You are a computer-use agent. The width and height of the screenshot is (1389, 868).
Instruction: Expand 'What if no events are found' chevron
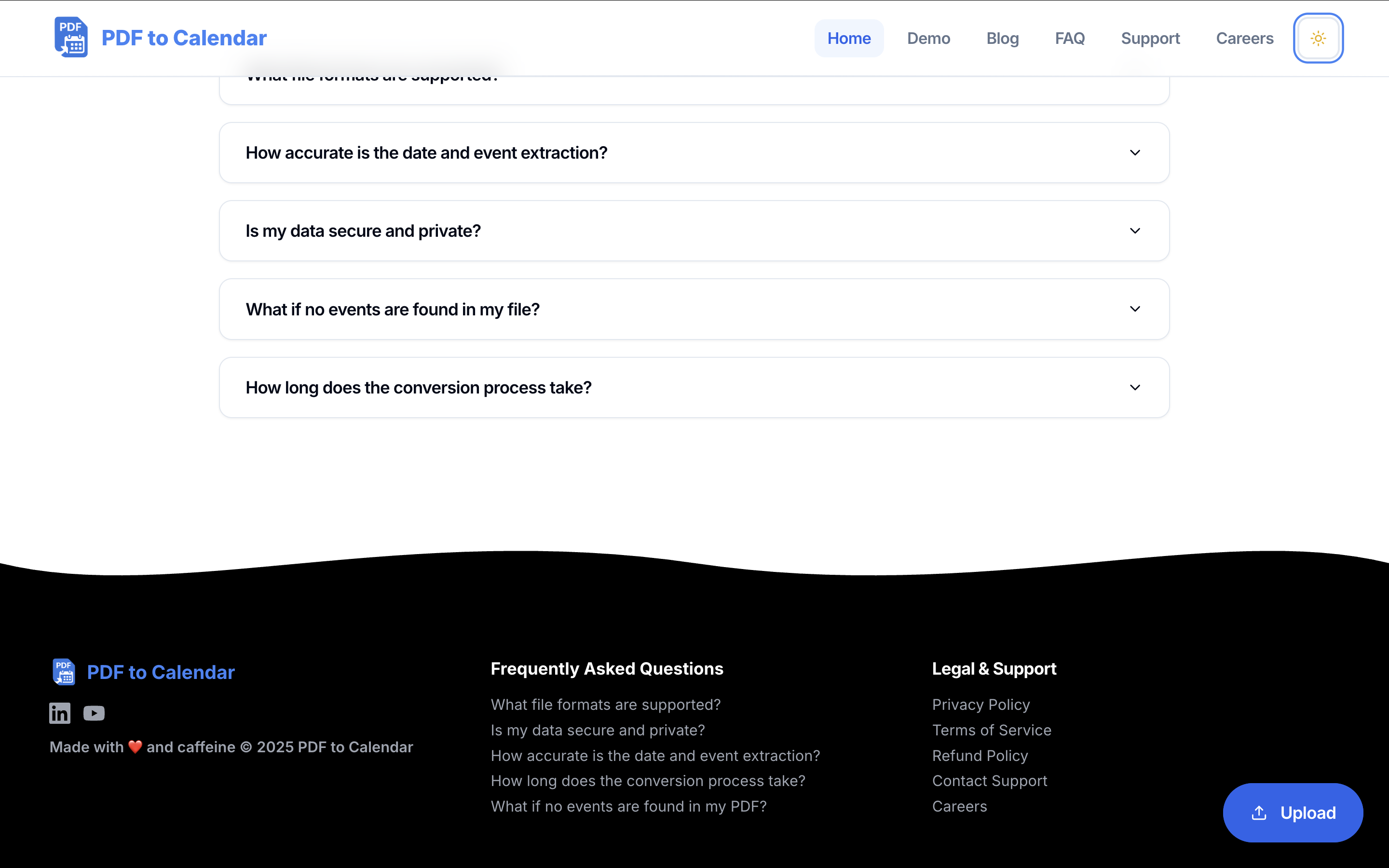coord(1135,309)
